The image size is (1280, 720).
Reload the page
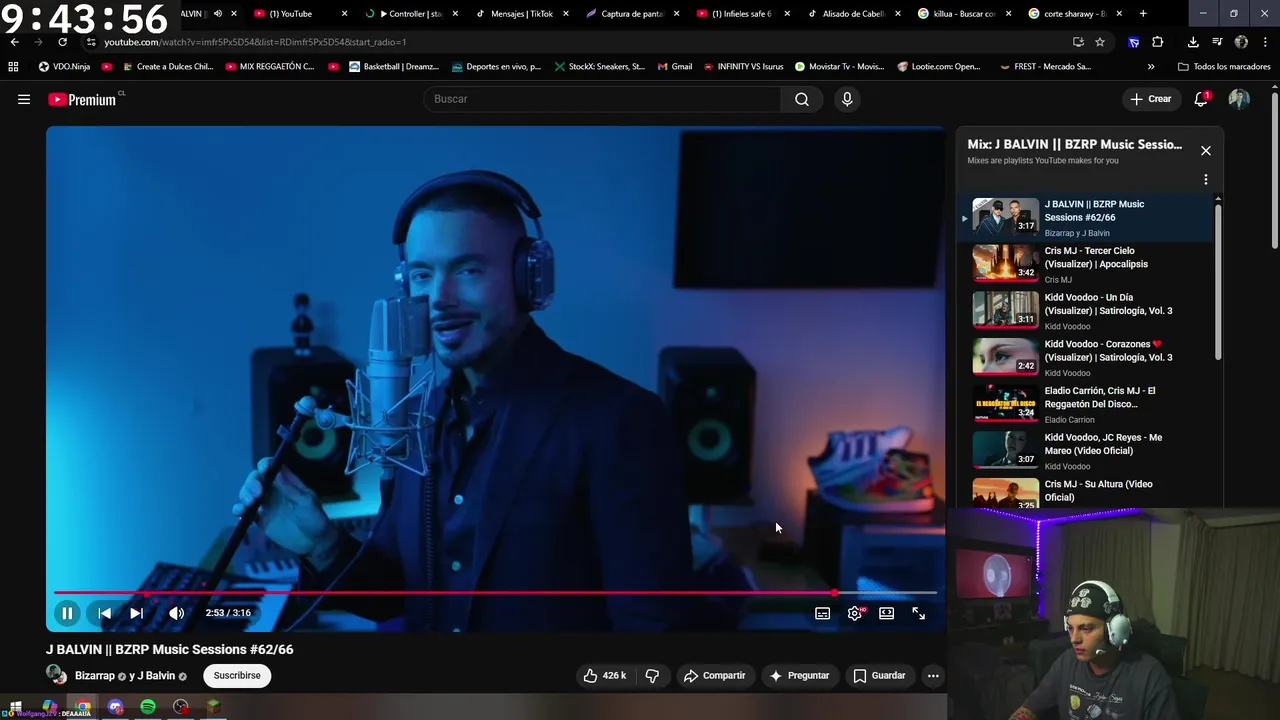[x=62, y=42]
